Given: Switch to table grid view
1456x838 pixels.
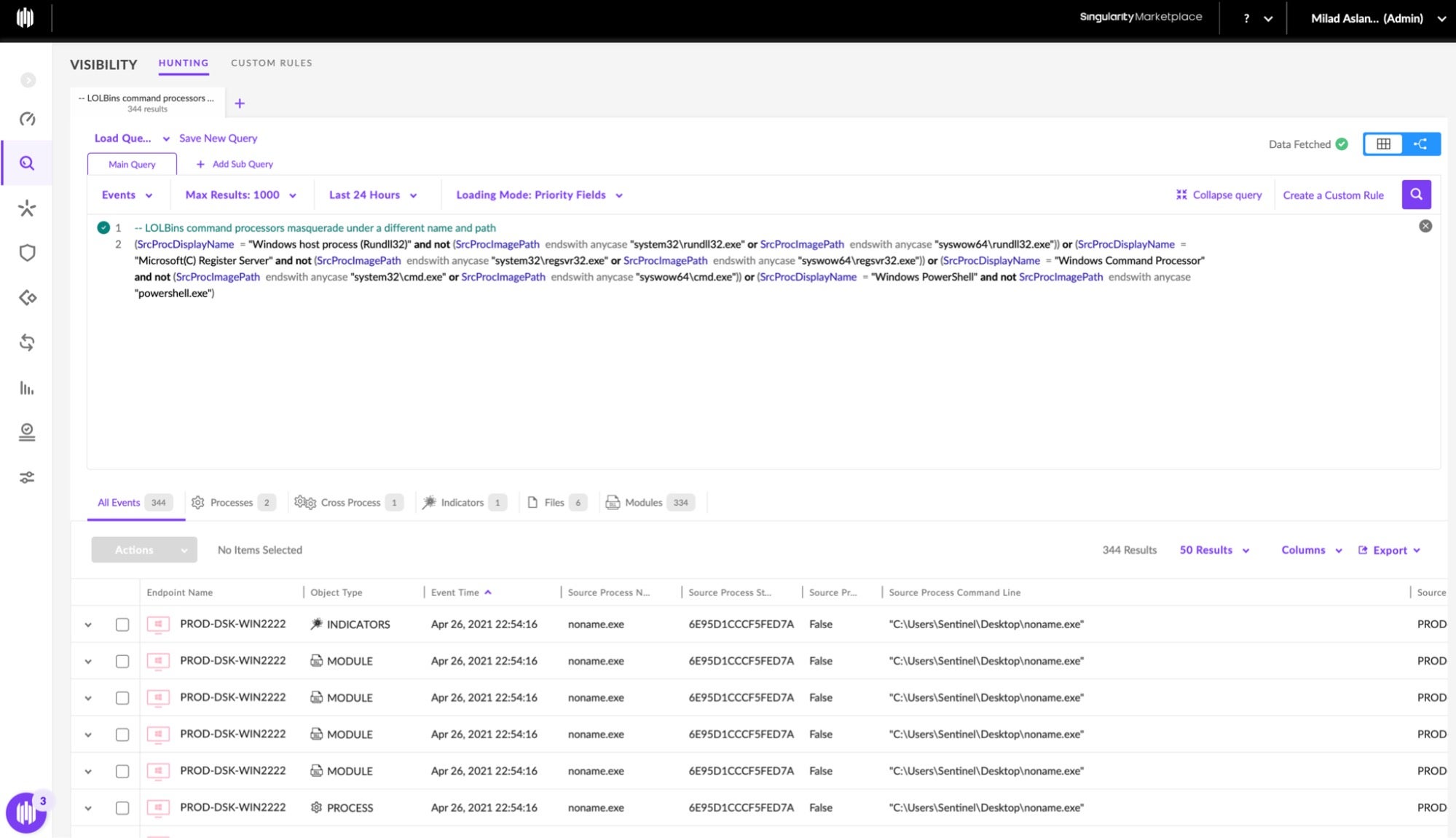Looking at the screenshot, I should [x=1383, y=144].
